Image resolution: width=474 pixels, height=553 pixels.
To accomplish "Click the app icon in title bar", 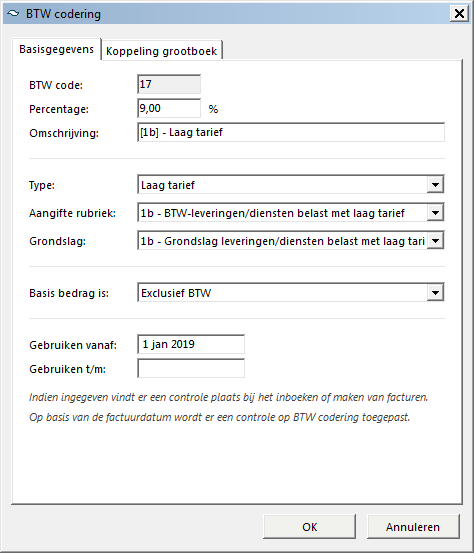I will point(13,13).
